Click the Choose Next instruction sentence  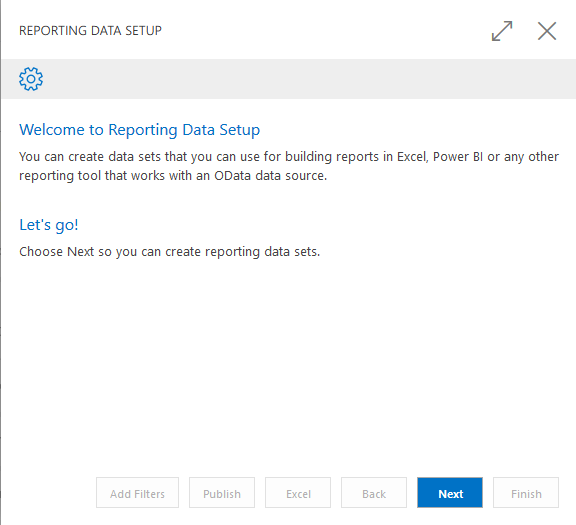(x=170, y=252)
